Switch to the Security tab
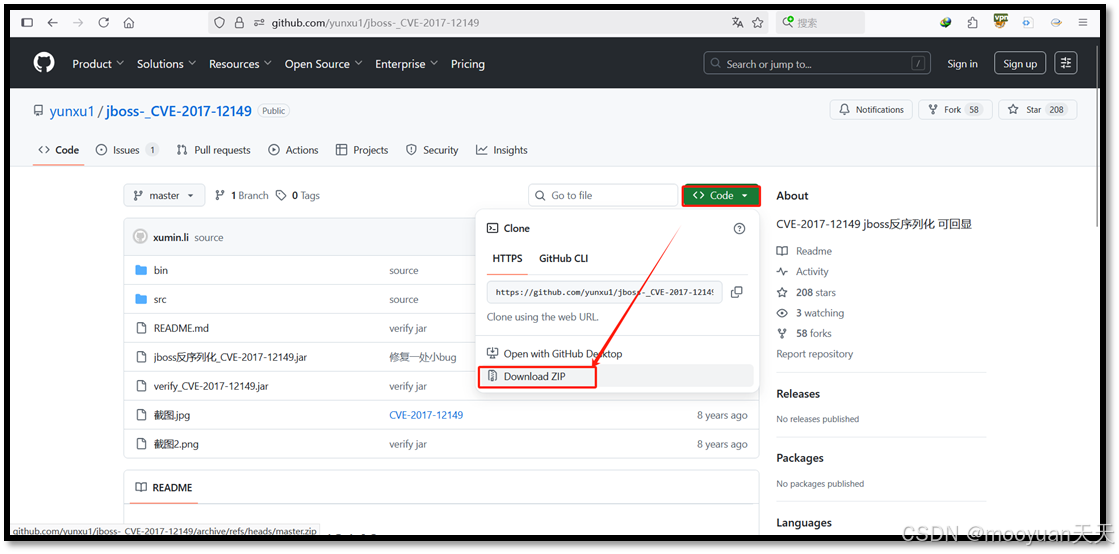 point(432,150)
